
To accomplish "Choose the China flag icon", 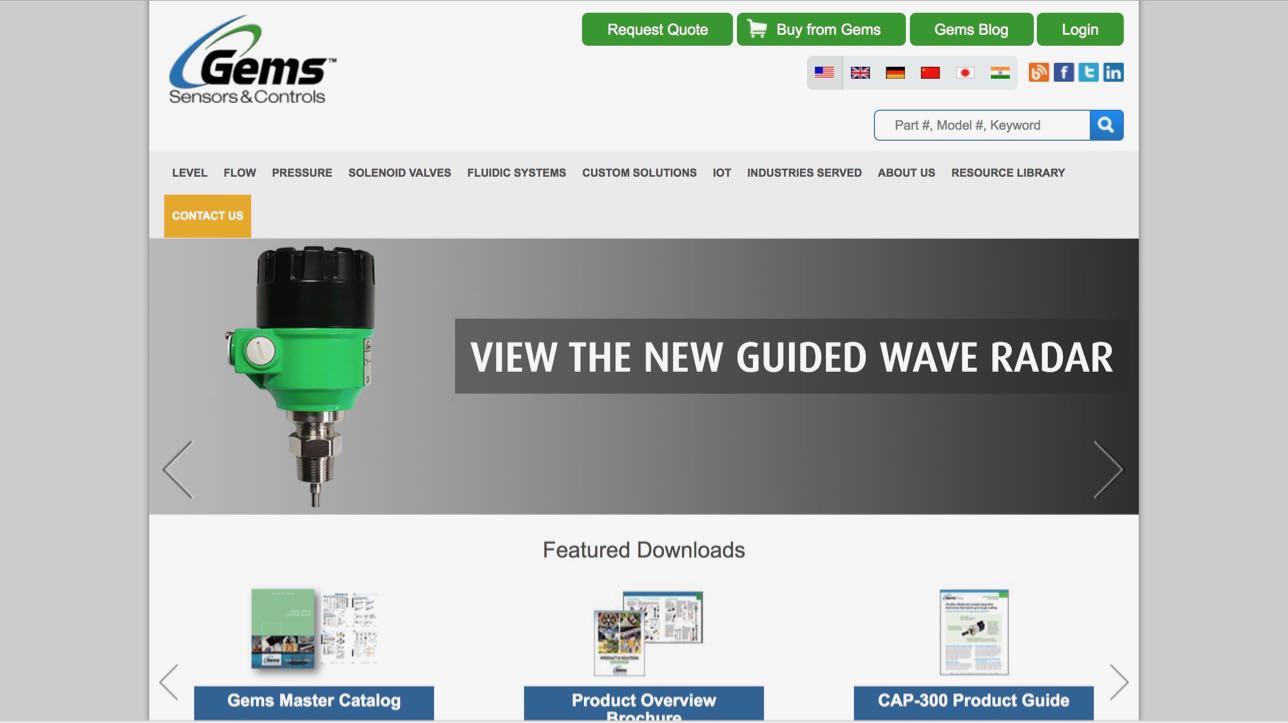I will click(930, 73).
